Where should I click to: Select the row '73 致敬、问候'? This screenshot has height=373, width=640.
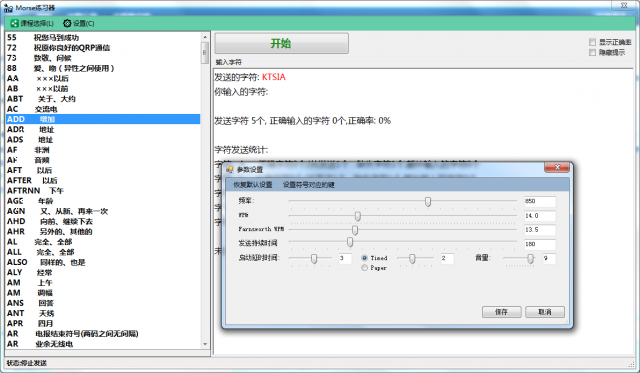[x=103, y=58]
